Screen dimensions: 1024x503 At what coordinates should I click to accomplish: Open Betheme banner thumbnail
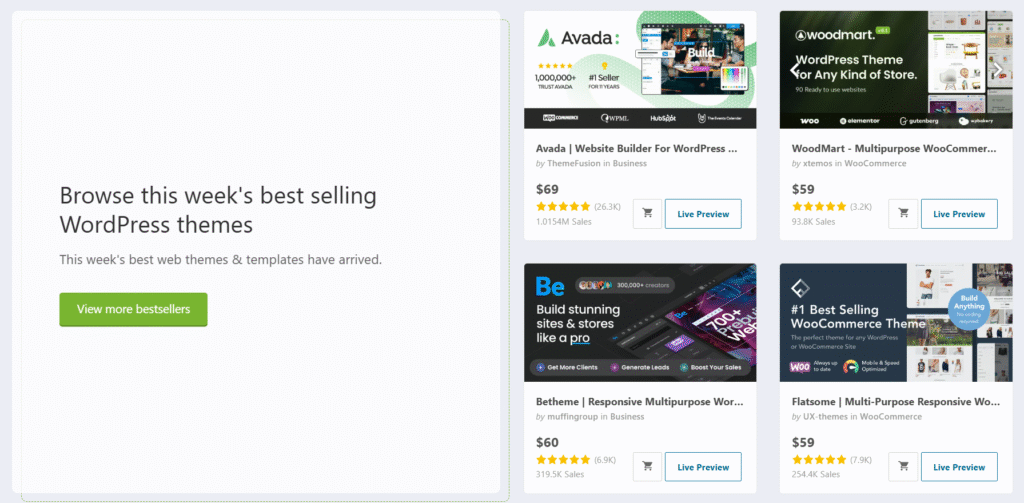640,323
